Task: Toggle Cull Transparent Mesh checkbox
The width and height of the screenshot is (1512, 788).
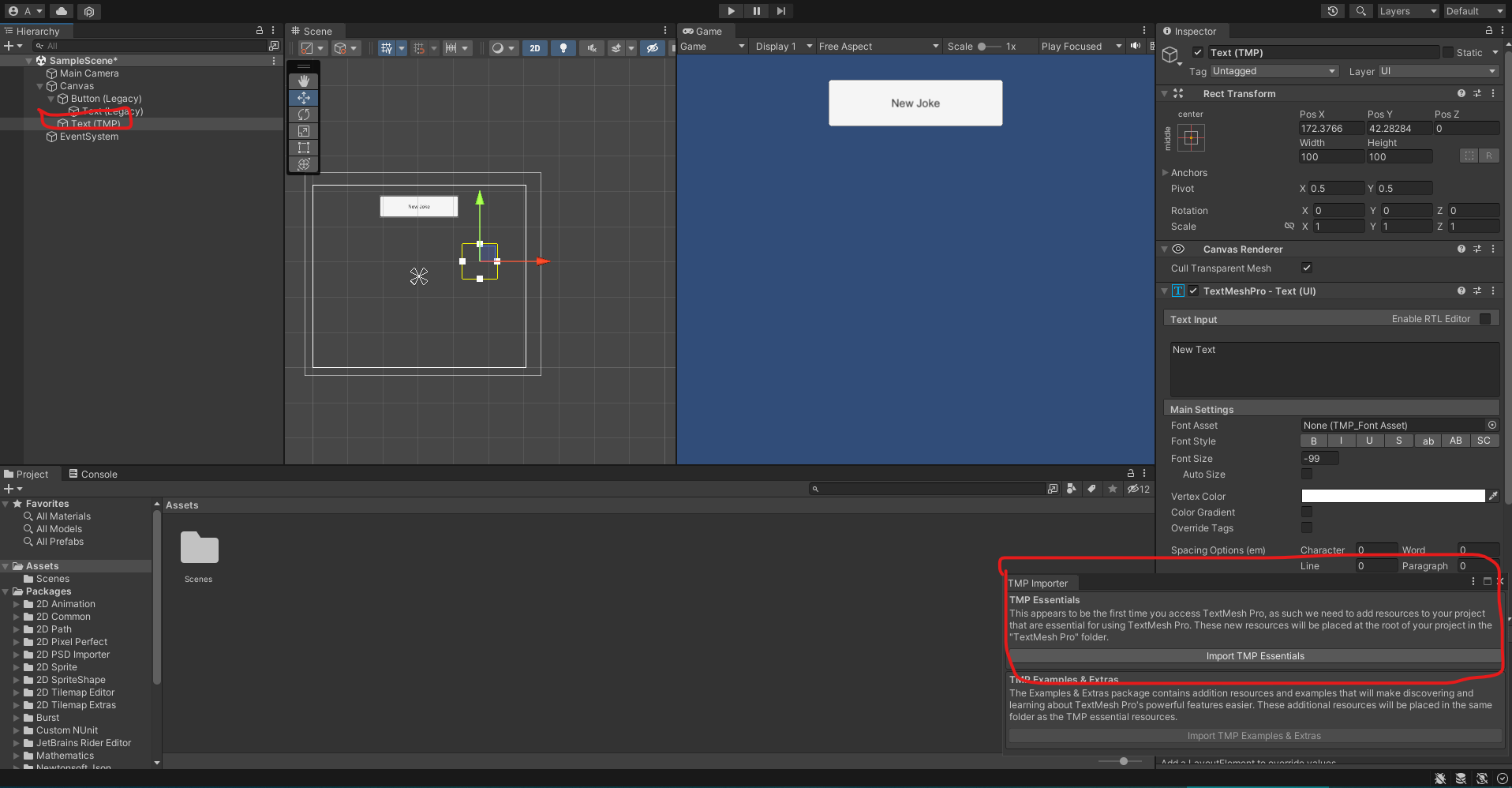Action: point(1307,268)
